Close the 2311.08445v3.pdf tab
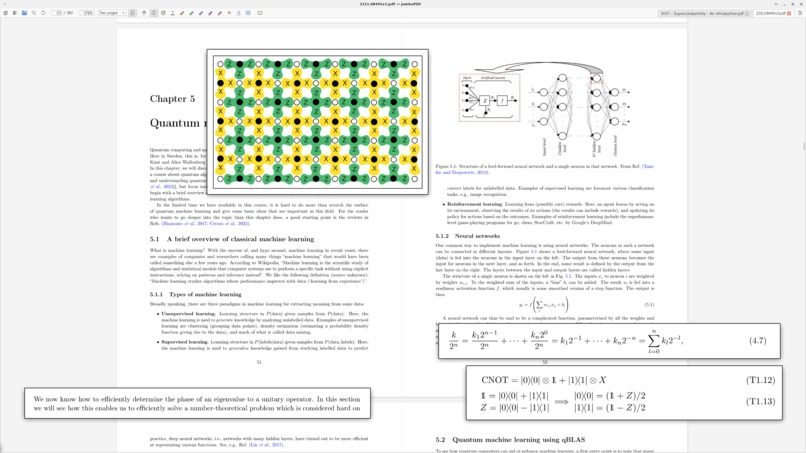This screenshot has height=453, width=806. pos(789,13)
